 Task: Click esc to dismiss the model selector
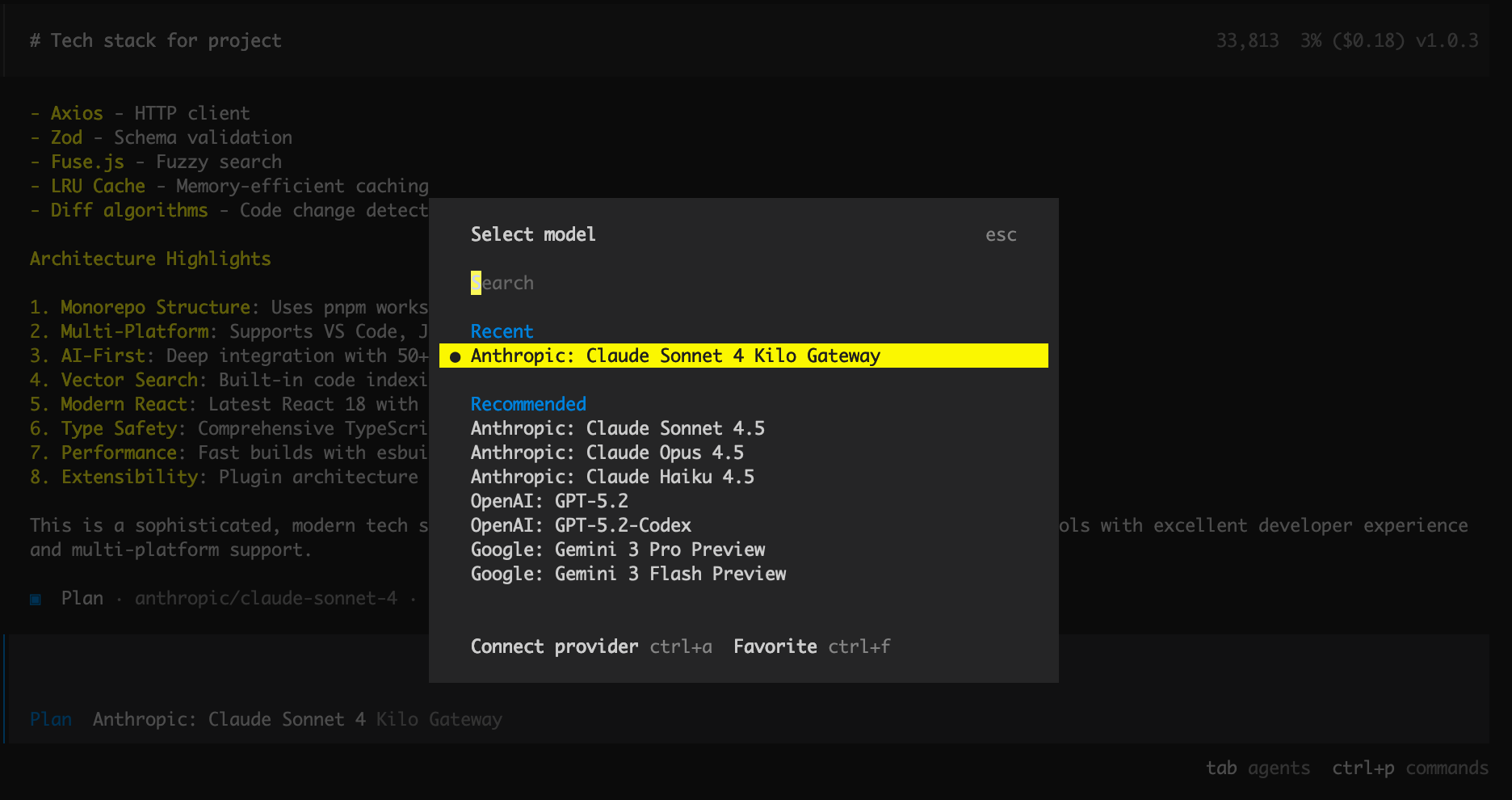pos(1001,234)
